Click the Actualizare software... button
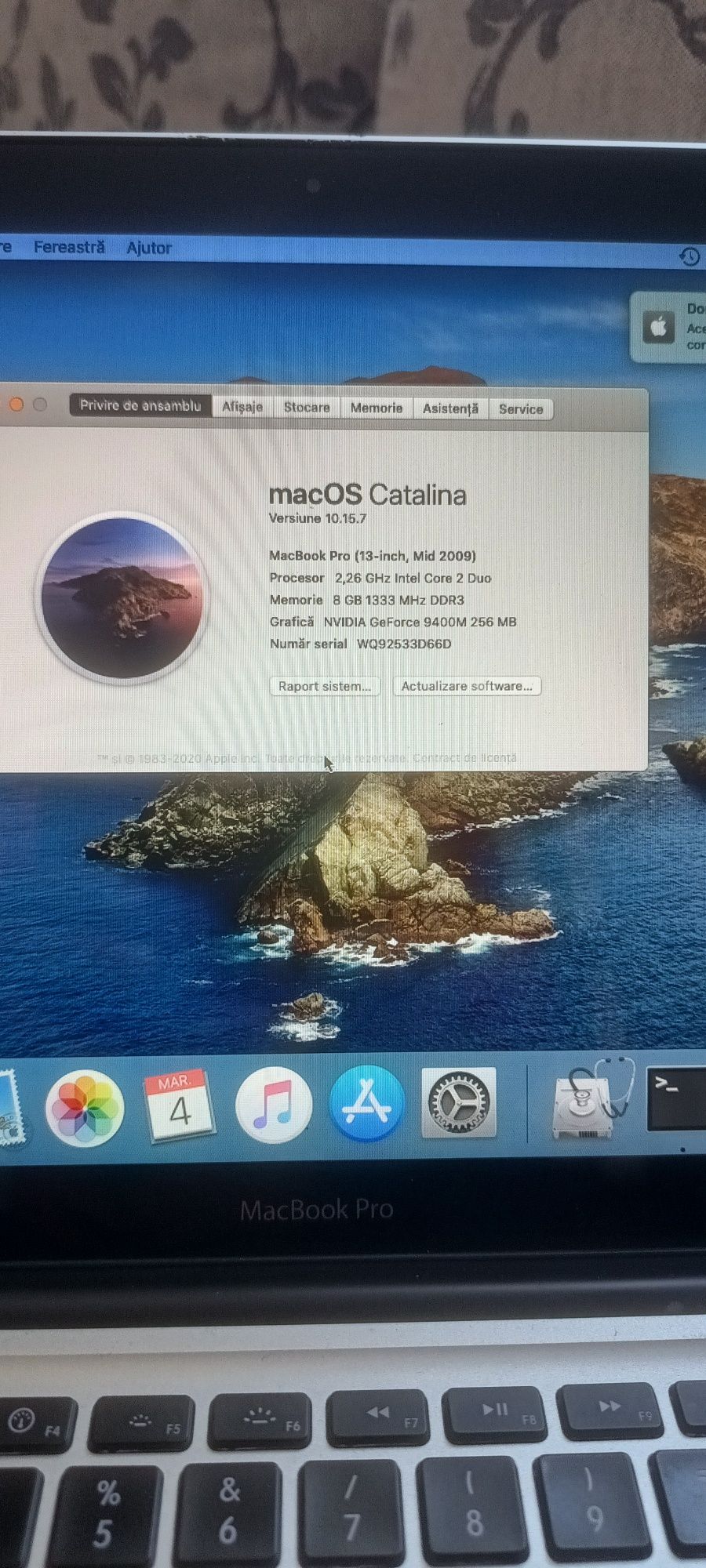 pyautogui.click(x=467, y=686)
